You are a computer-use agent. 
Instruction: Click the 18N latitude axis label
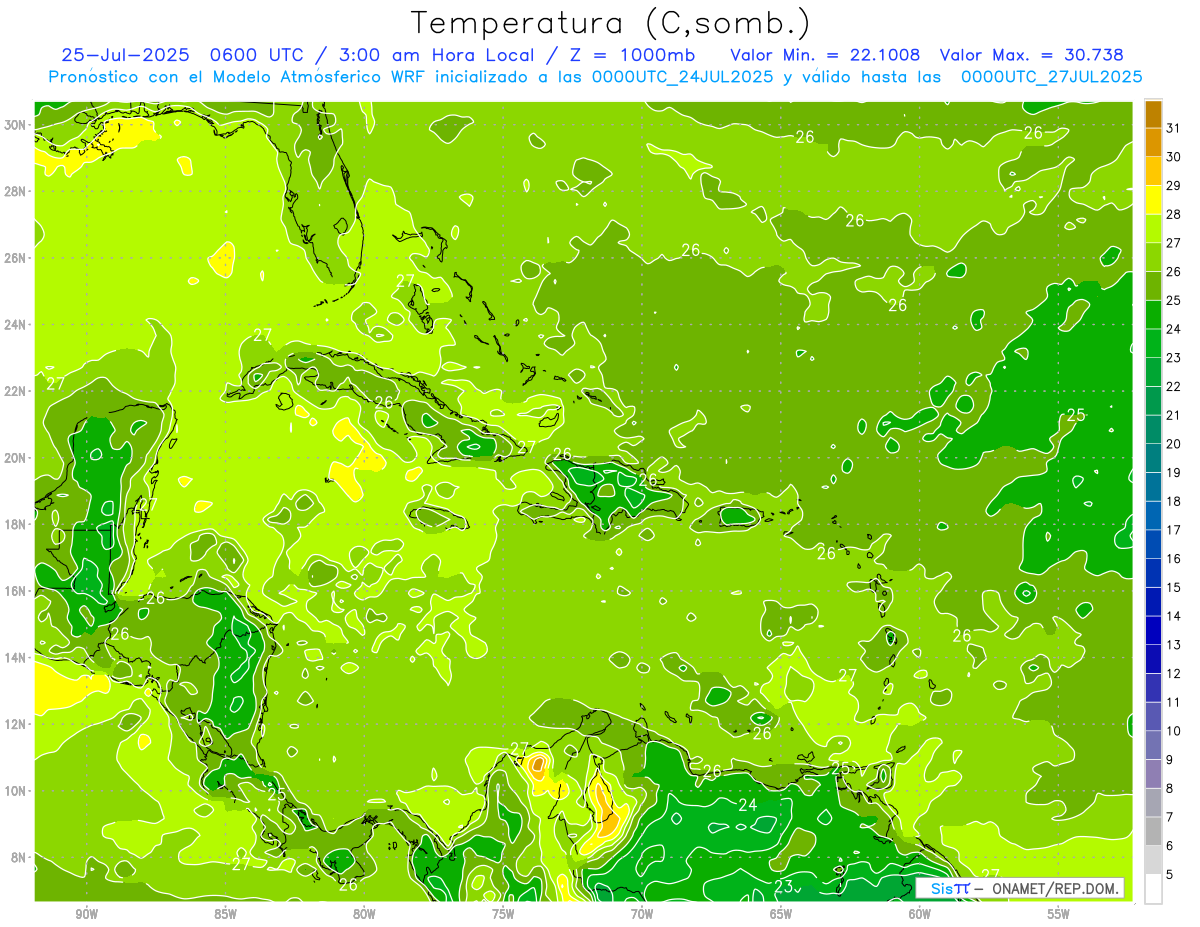[x=15, y=524]
